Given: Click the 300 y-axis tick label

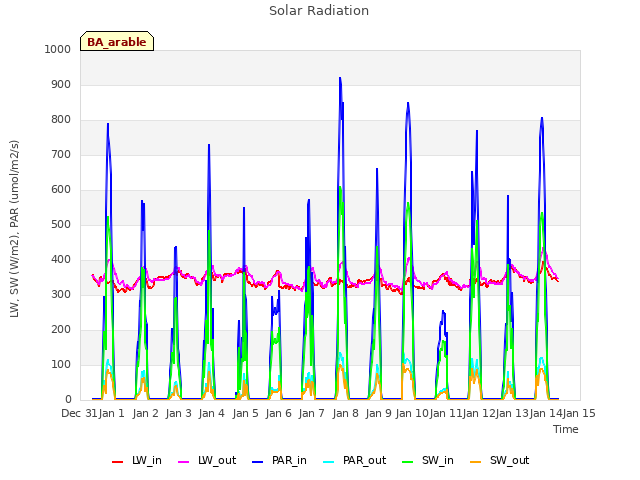Looking at the screenshot, I should coord(61,295).
